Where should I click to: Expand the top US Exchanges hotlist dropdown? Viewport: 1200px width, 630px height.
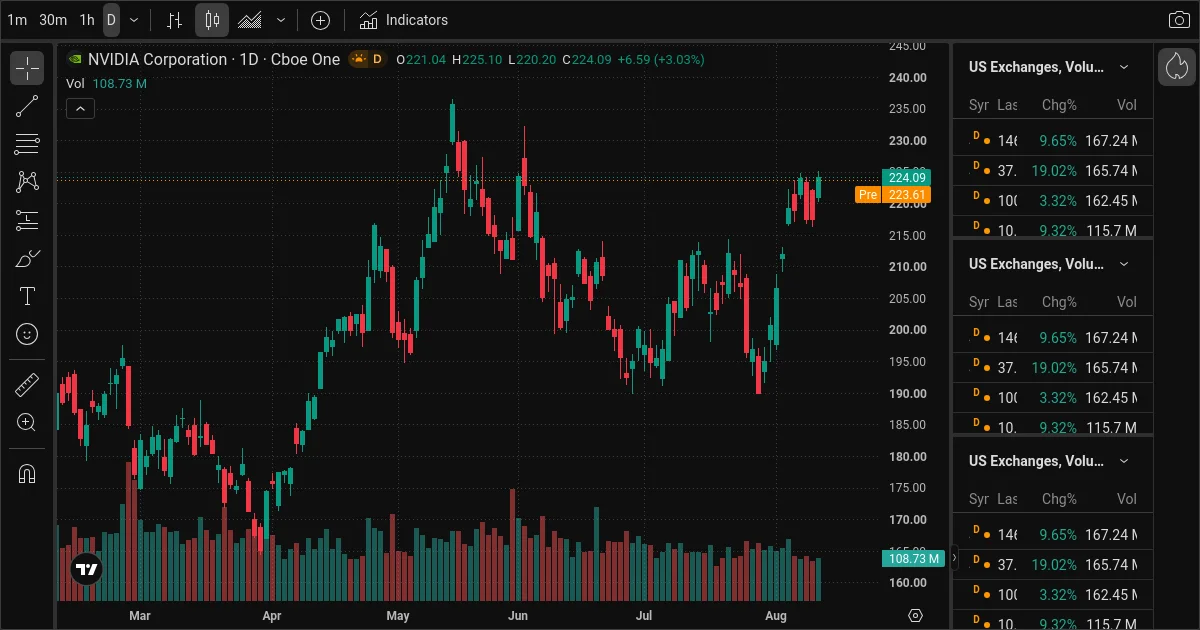(1123, 67)
